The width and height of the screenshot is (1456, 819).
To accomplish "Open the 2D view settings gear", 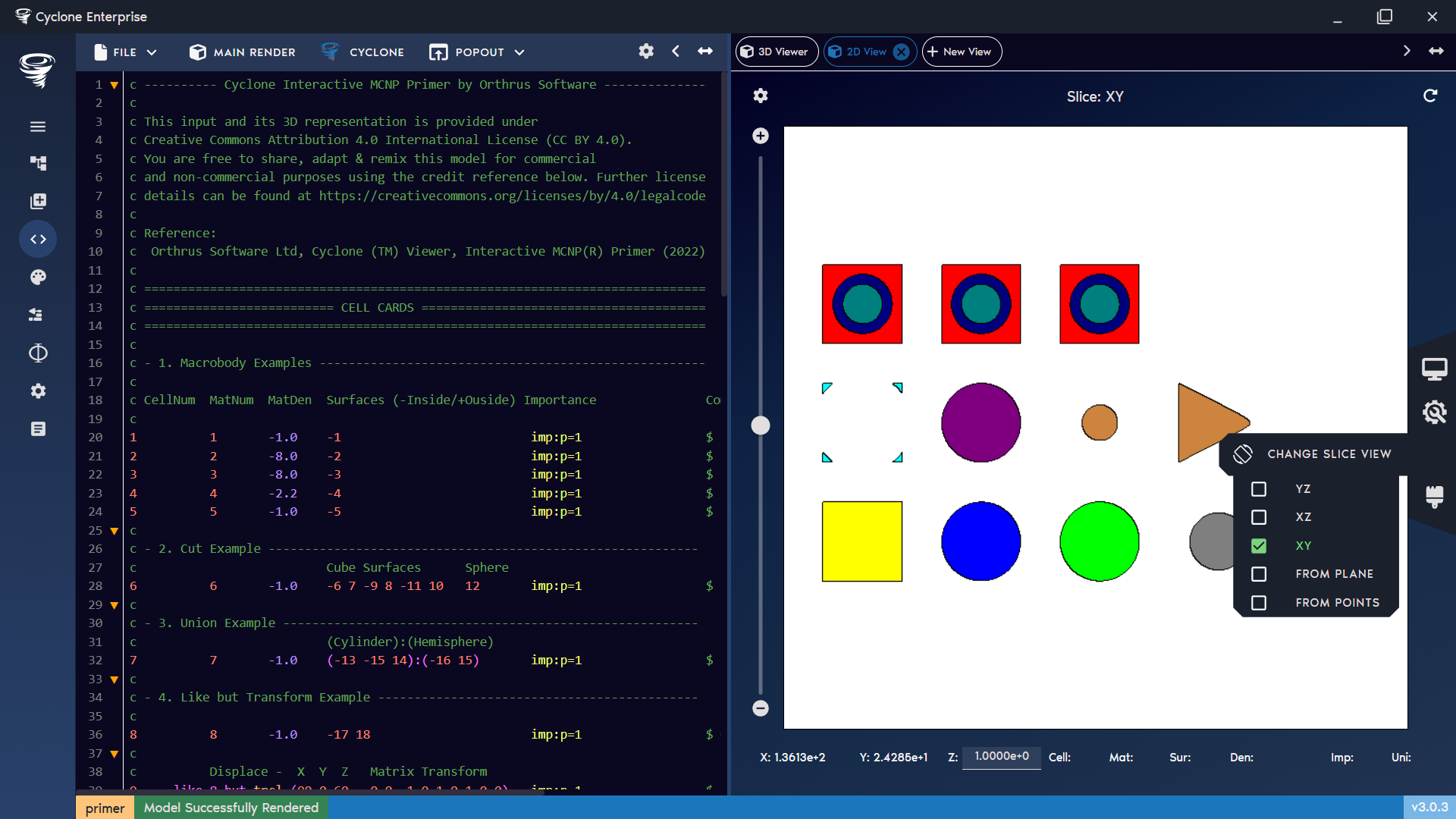I will point(761,96).
